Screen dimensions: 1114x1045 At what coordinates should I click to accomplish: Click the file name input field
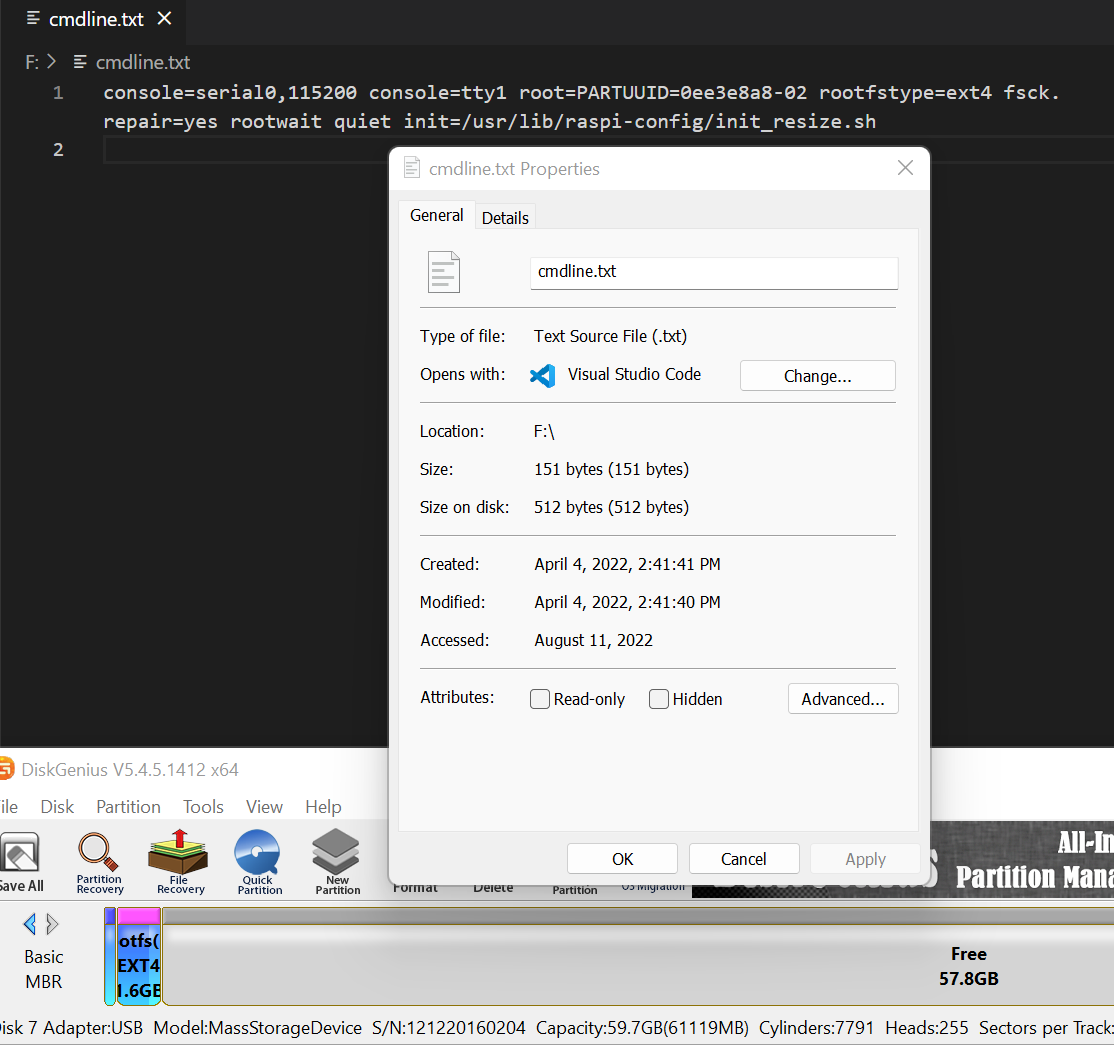pyautogui.click(x=713, y=272)
